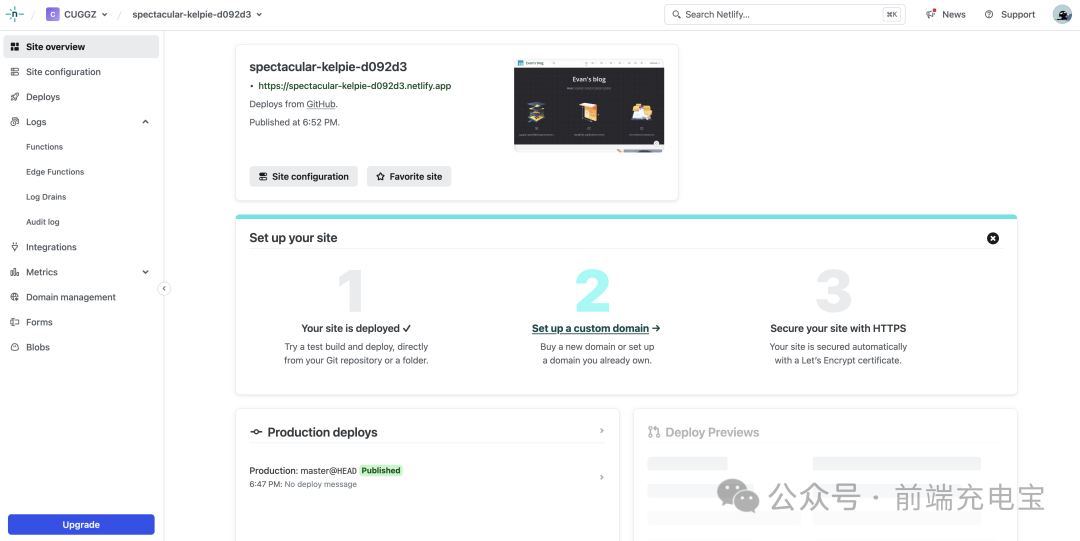Screen dimensions: 1080x541
Task: Click the Forms icon in sidebar
Action: [14, 322]
